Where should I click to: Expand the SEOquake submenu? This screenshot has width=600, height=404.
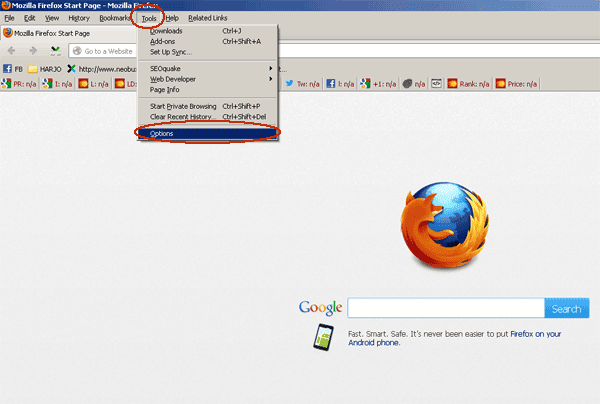[x=207, y=68]
